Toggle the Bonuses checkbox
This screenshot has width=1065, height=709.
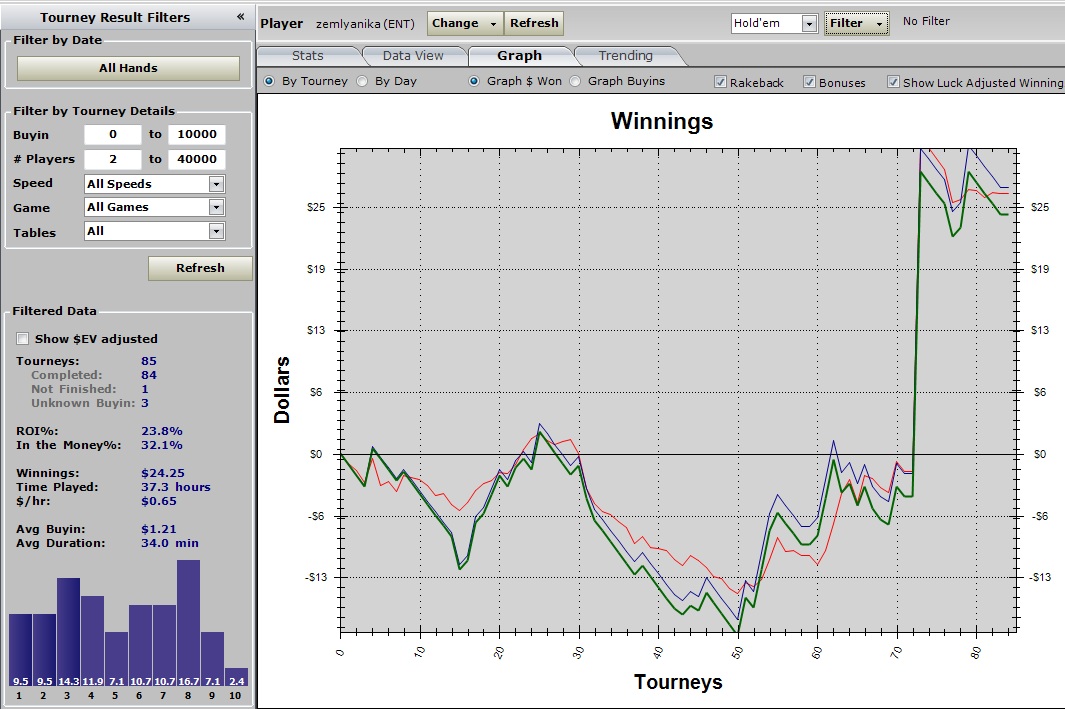point(810,83)
